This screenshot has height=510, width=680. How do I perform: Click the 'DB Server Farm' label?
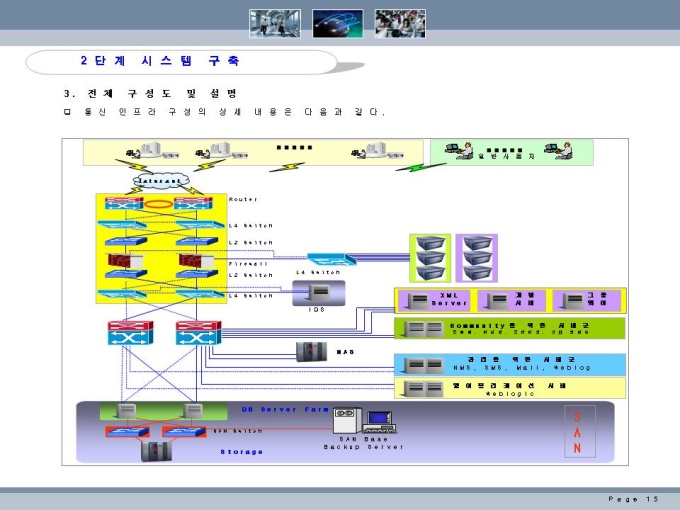click(285, 409)
